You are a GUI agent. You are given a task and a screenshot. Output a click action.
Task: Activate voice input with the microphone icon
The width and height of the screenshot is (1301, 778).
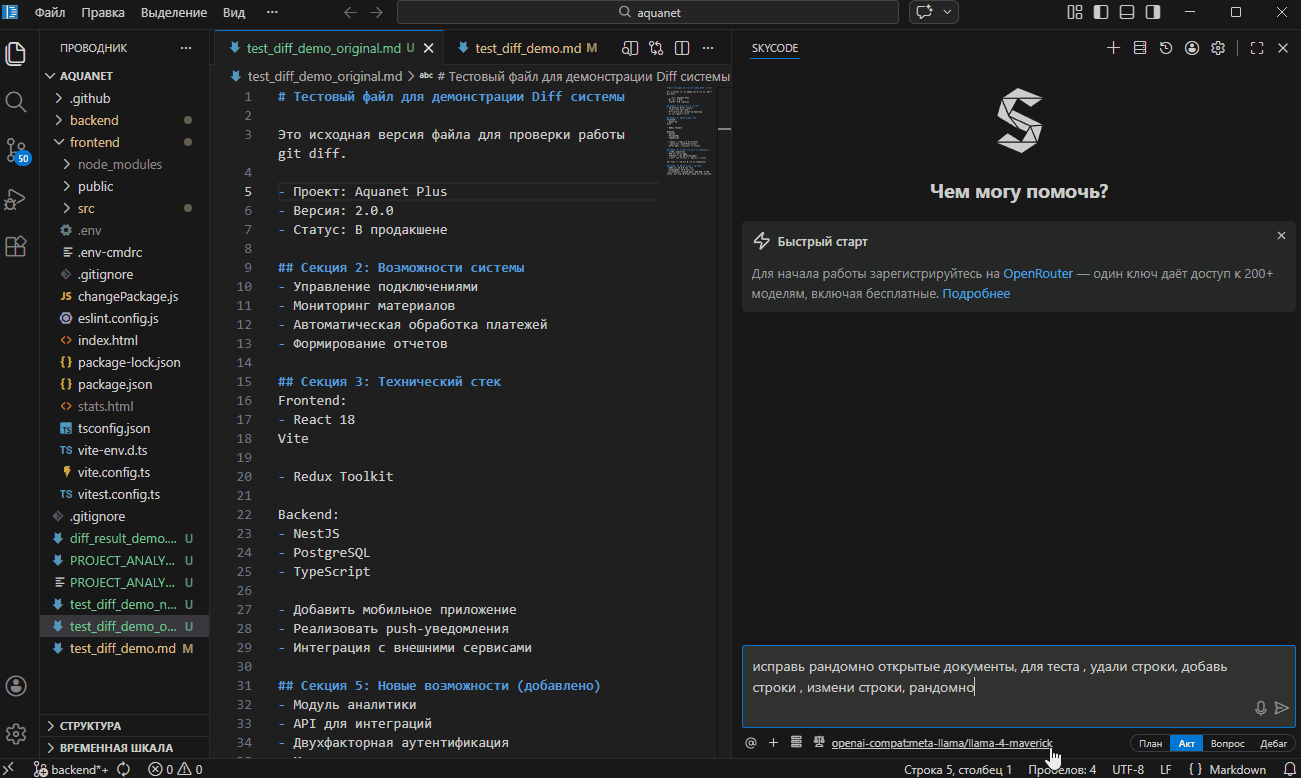click(x=1260, y=707)
